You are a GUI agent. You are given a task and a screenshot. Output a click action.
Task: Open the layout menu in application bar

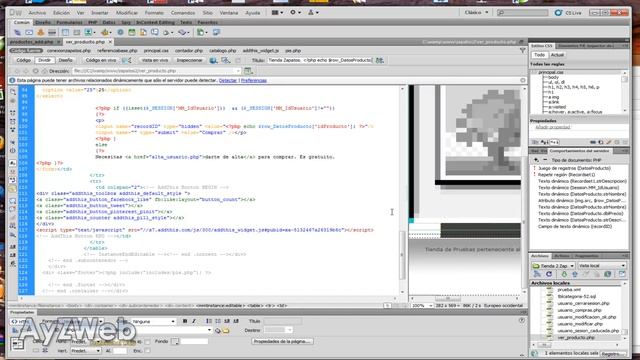pos(277,13)
